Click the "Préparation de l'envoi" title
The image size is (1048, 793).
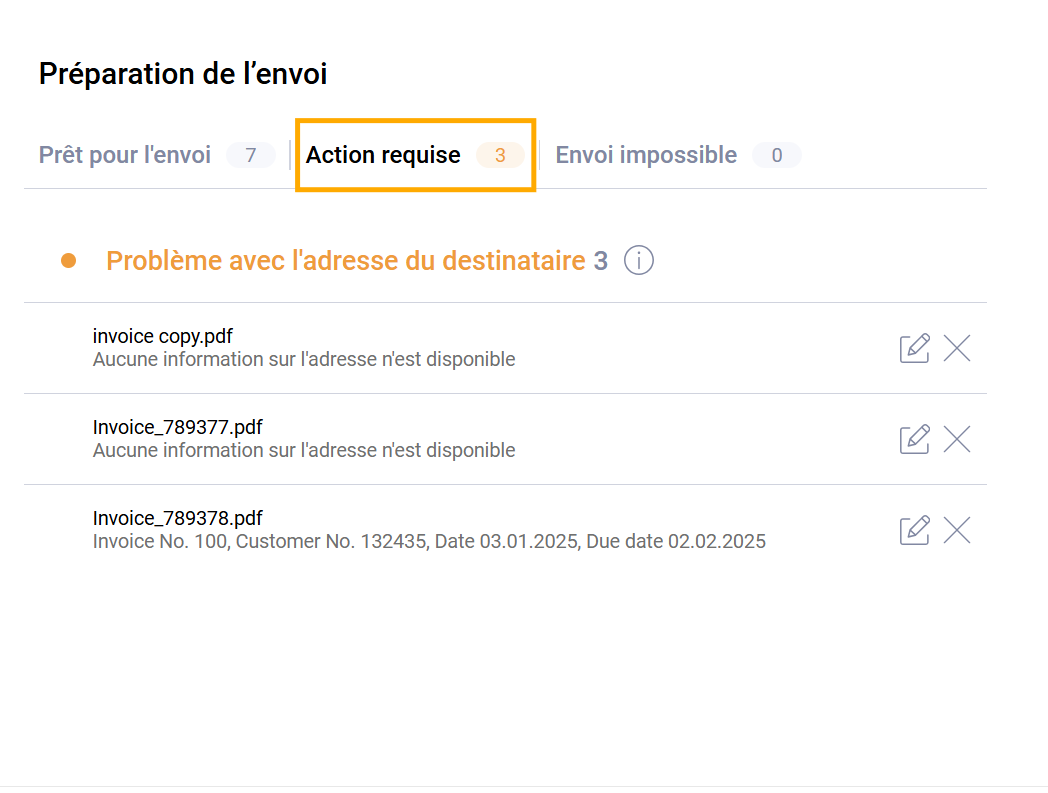point(183,73)
